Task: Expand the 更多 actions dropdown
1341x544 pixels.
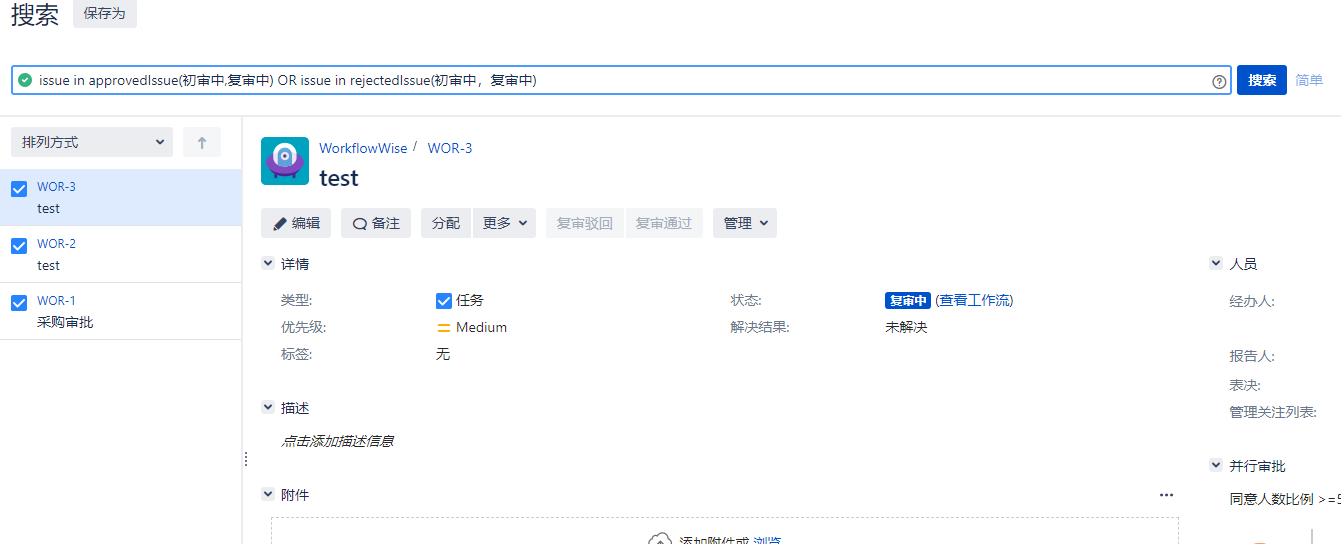Action: (504, 223)
